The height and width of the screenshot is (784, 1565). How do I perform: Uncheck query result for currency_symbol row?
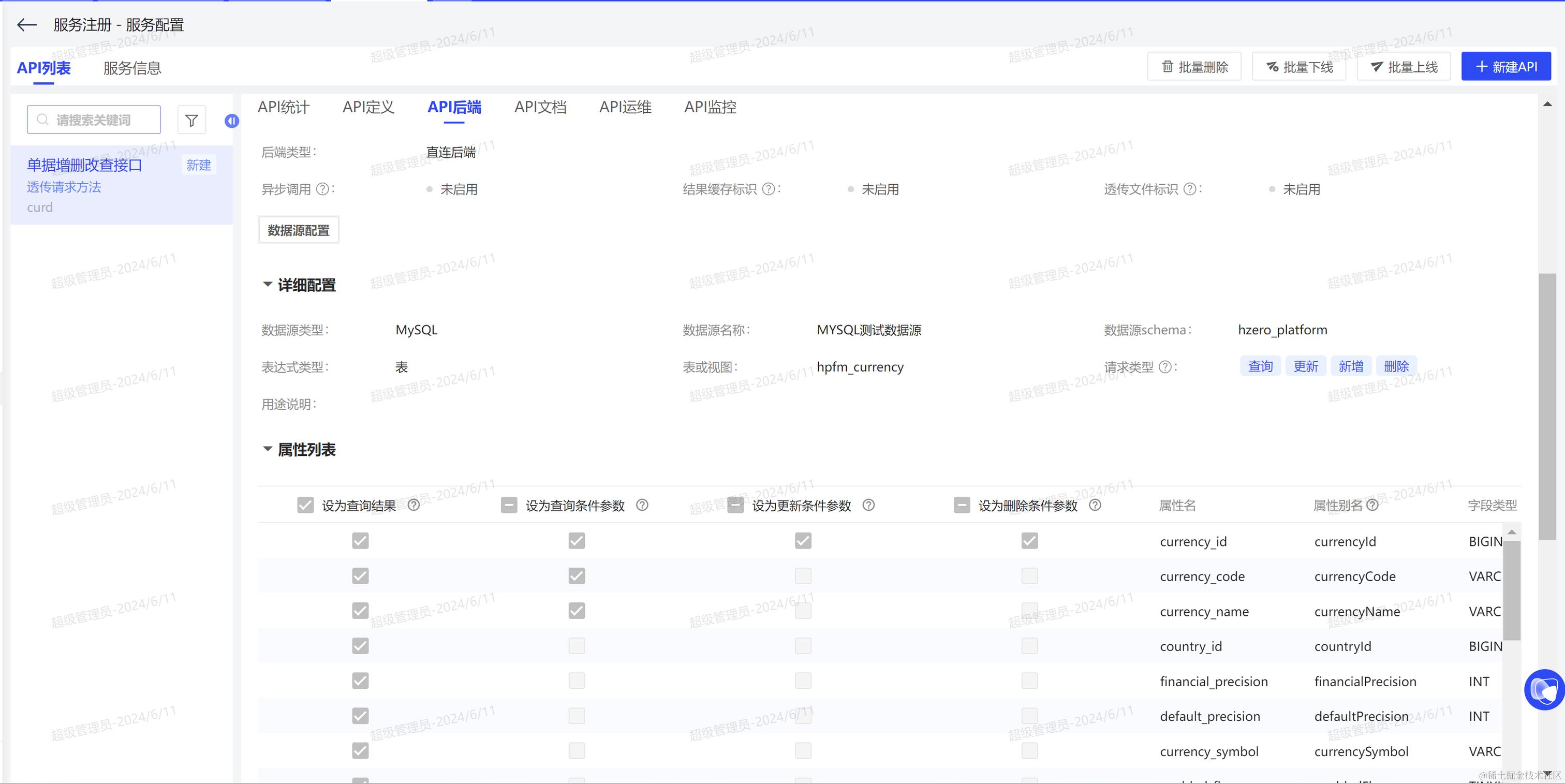360,750
